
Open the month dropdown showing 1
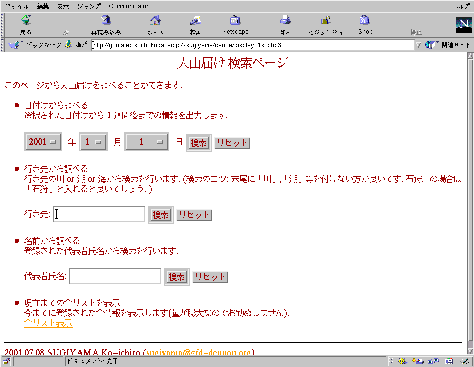(93, 142)
